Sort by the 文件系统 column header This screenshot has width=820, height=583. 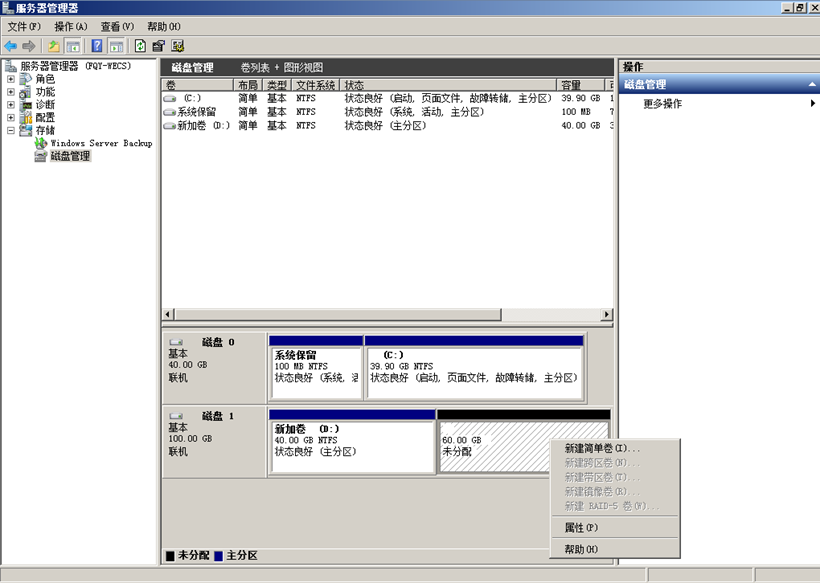tap(316, 85)
